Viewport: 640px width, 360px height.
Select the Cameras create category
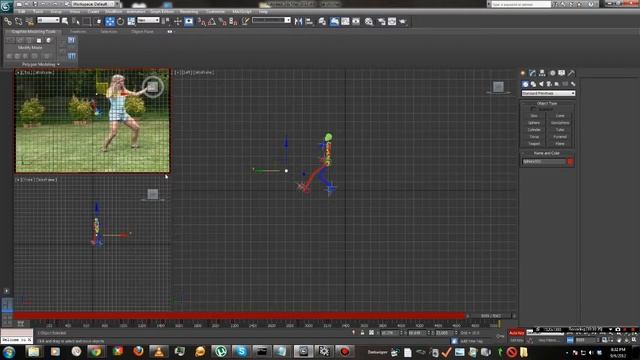point(549,84)
